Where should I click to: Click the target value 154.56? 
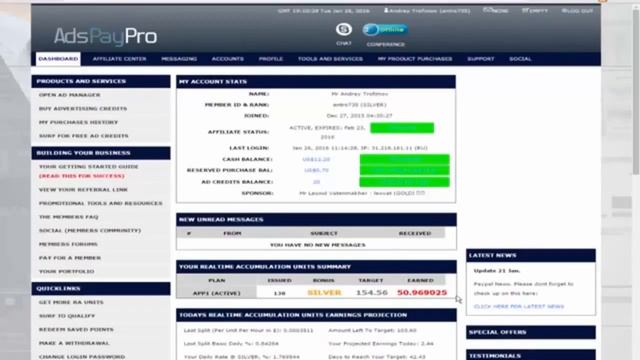(x=371, y=293)
